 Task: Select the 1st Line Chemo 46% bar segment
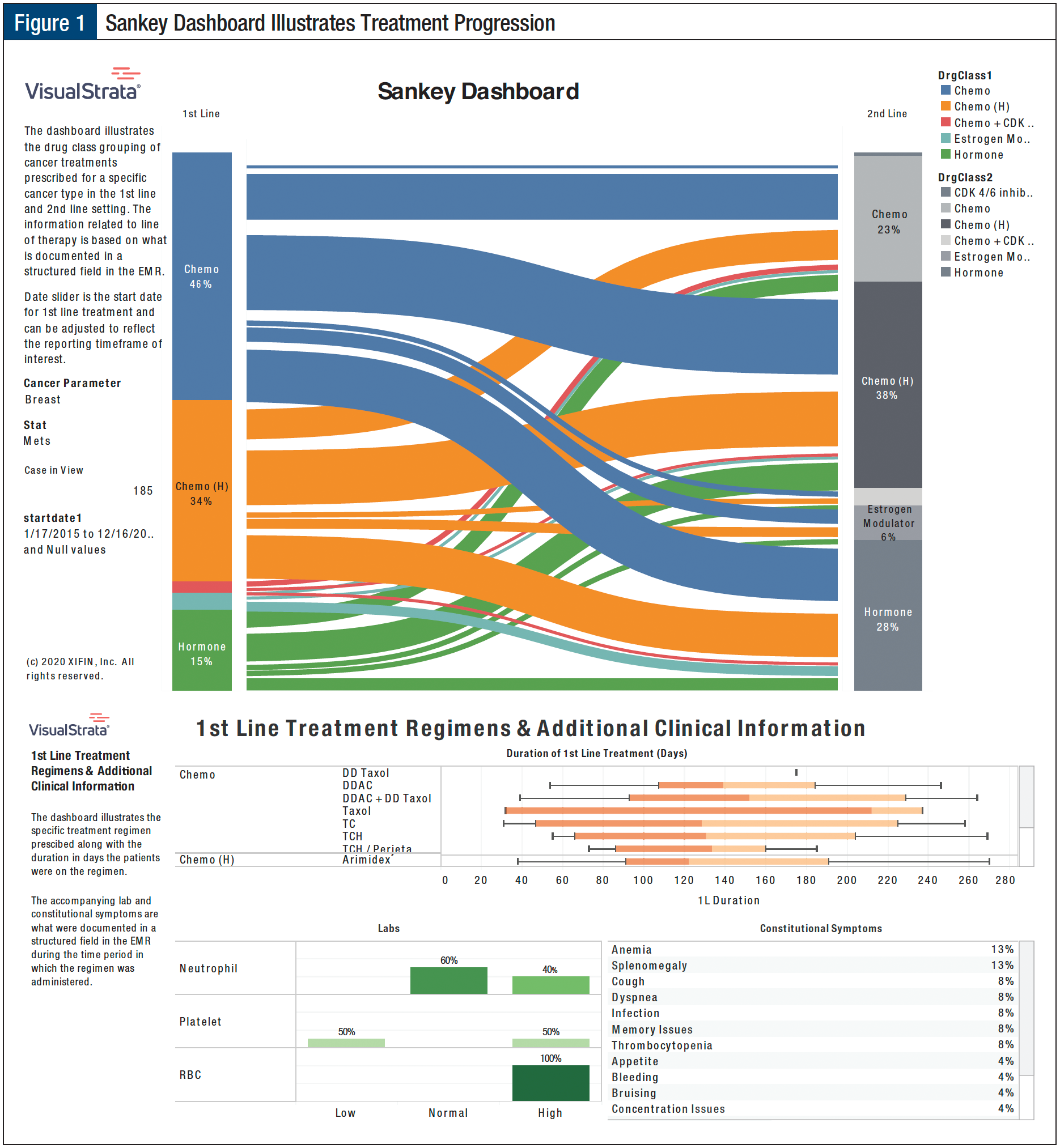[x=202, y=276]
